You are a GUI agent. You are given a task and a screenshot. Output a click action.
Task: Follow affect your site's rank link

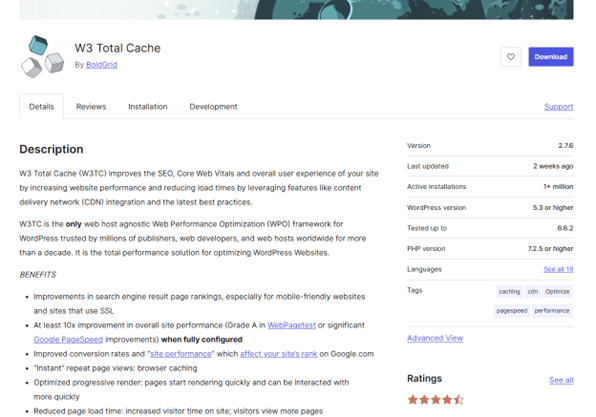click(x=278, y=354)
